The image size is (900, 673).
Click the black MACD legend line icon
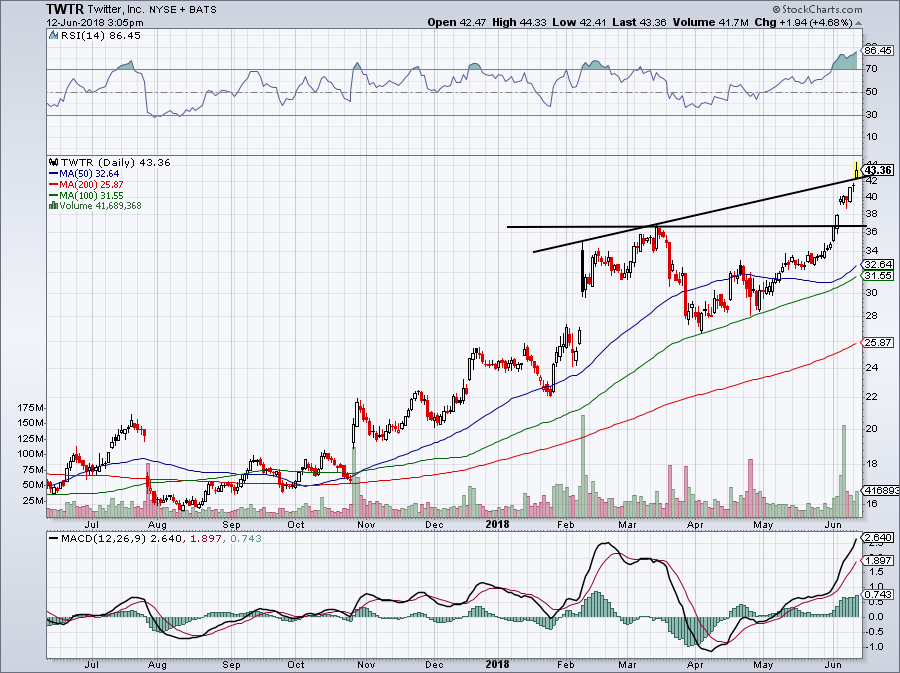click(x=54, y=539)
